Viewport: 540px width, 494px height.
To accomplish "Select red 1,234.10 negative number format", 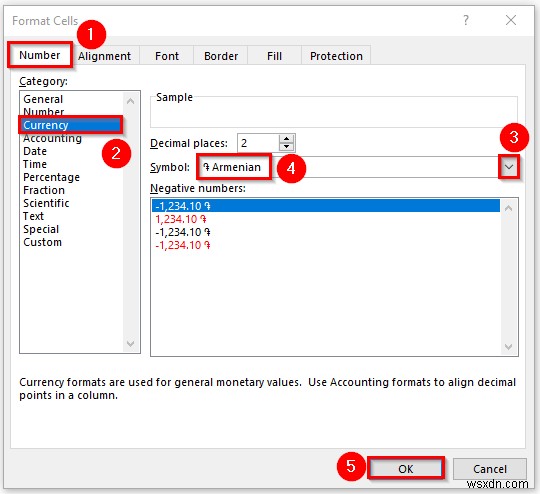I will pyautogui.click(x=181, y=219).
